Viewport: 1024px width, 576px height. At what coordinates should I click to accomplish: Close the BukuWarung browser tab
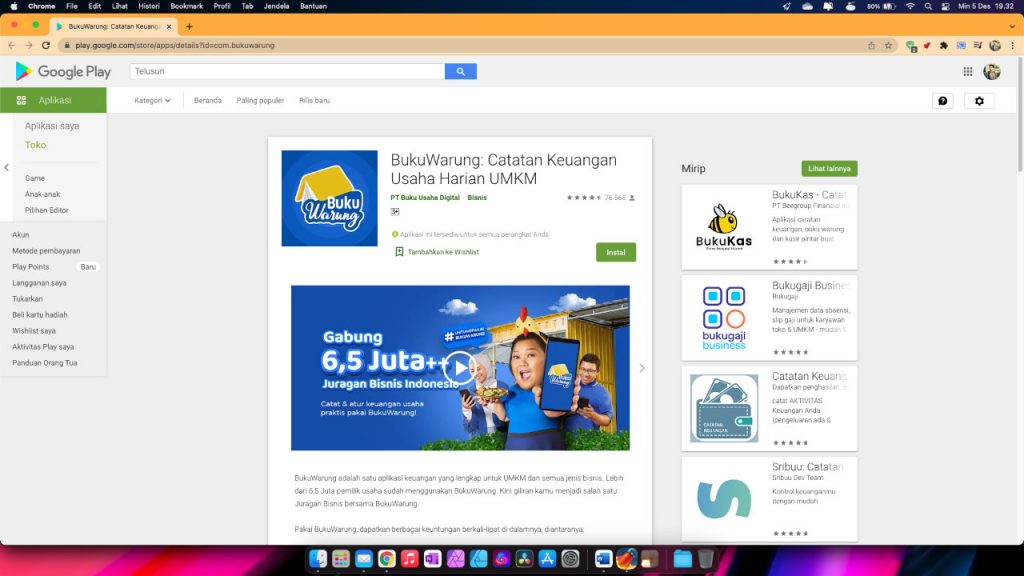169,27
